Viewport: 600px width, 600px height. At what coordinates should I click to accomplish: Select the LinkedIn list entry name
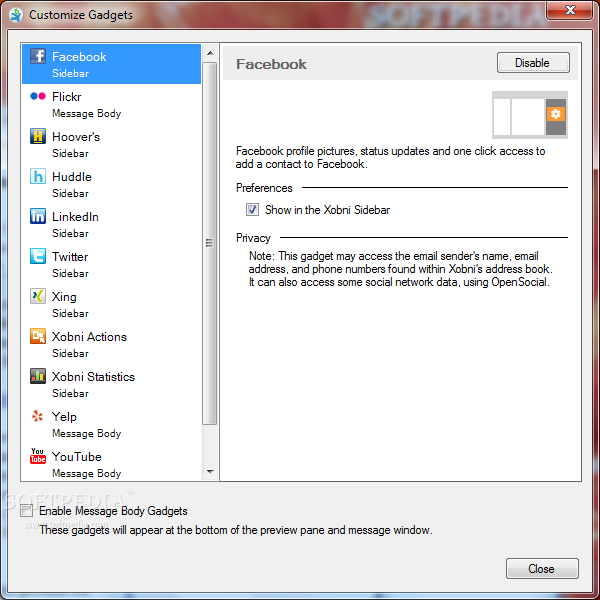pos(75,217)
